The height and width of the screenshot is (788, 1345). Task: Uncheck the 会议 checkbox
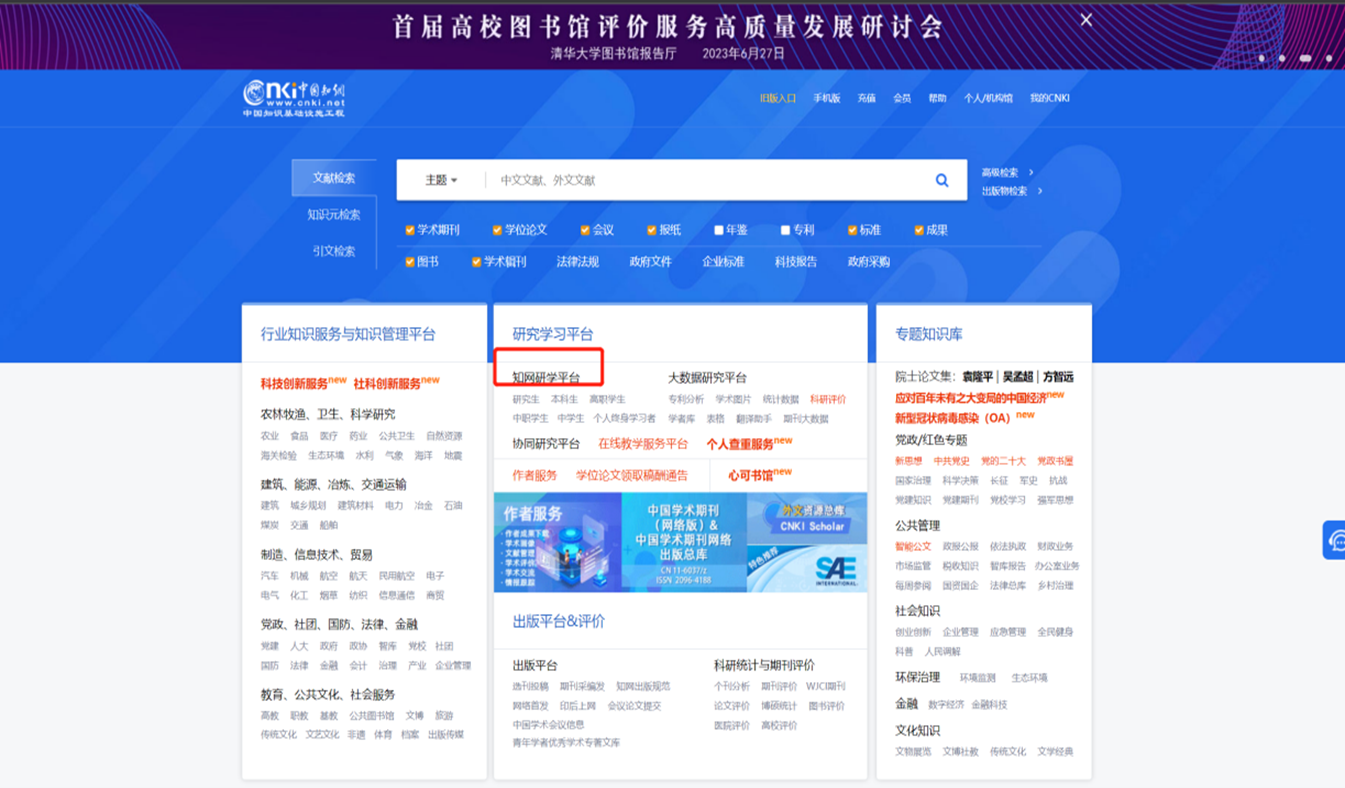(x=585, y=230)
